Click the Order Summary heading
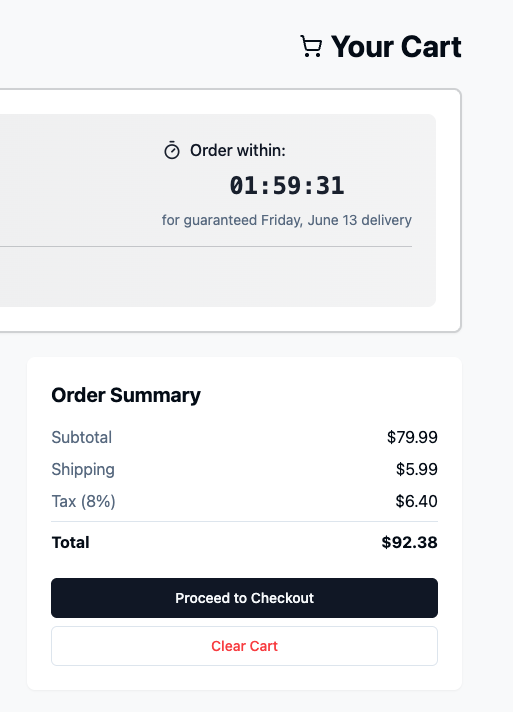513x712 pixels. tap(126, 395)
